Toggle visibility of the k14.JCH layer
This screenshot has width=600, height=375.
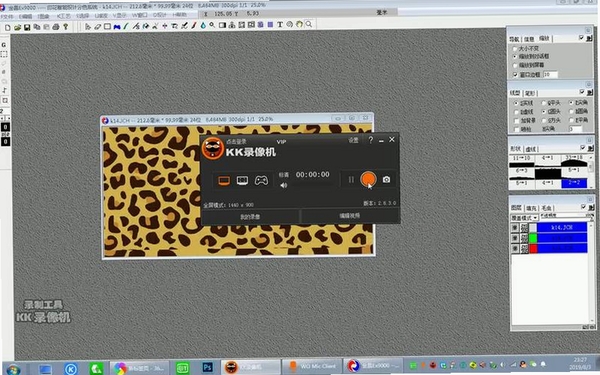515,228
